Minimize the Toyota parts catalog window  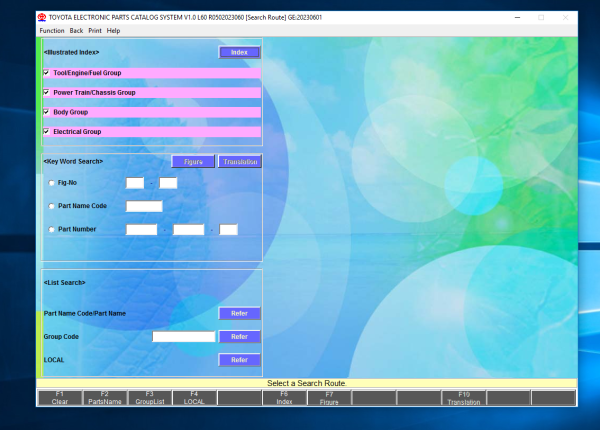point(517,18)
